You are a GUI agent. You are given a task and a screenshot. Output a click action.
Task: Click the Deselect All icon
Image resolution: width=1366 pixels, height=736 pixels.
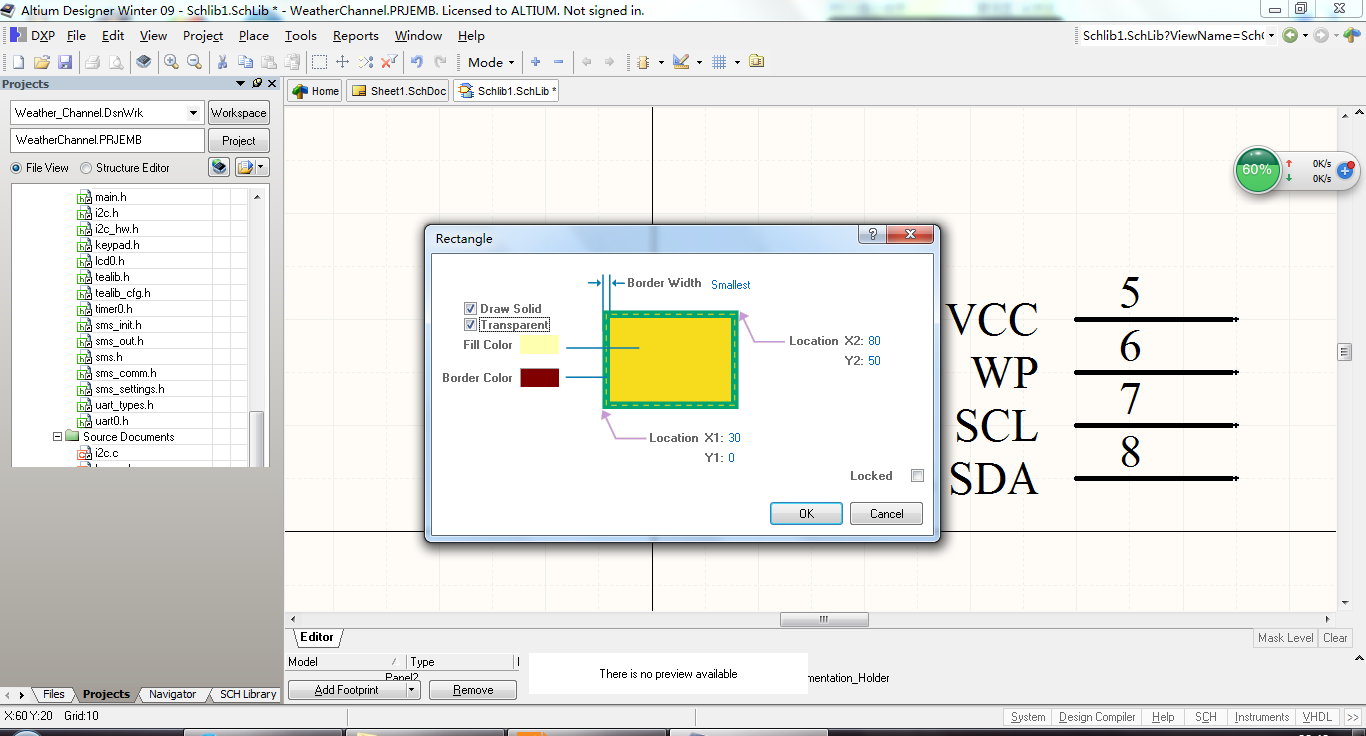pyautogui.click(x=366, y=62)
